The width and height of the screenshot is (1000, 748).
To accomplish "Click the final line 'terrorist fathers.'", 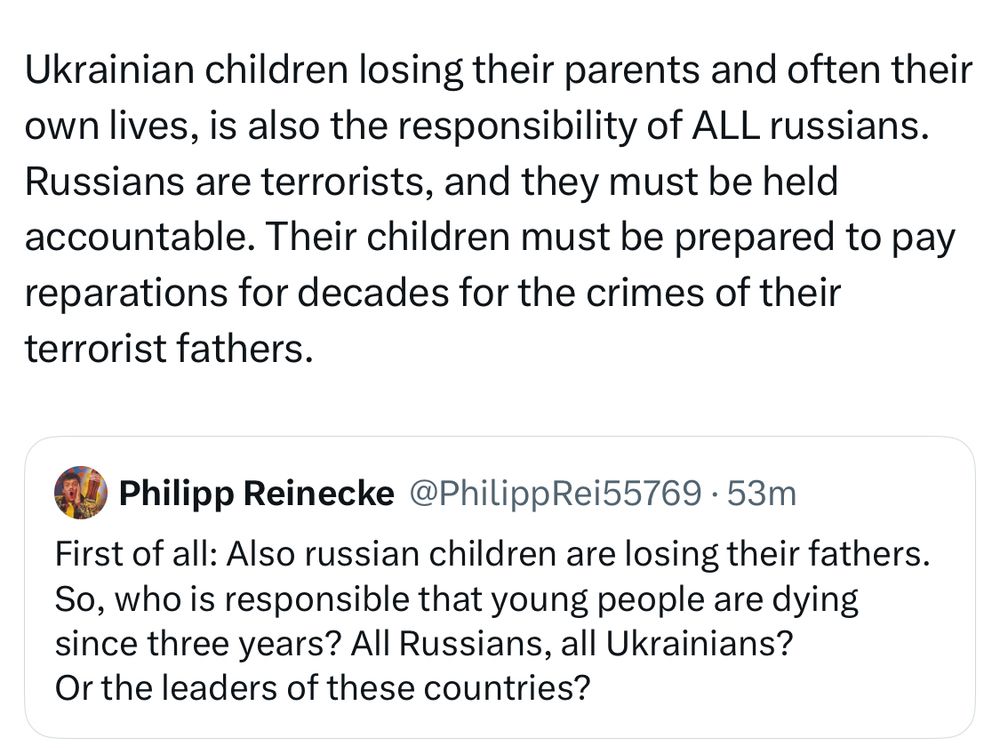I will (x=169, y=348).
